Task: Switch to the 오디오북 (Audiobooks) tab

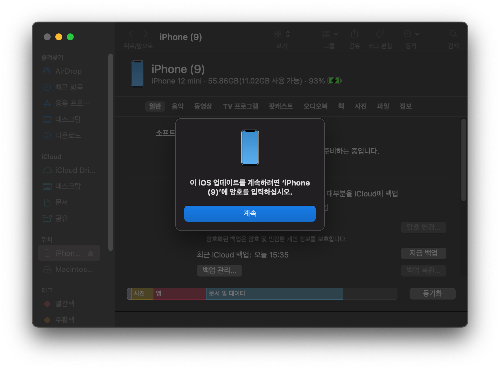Action: click(x=315, y=106)
